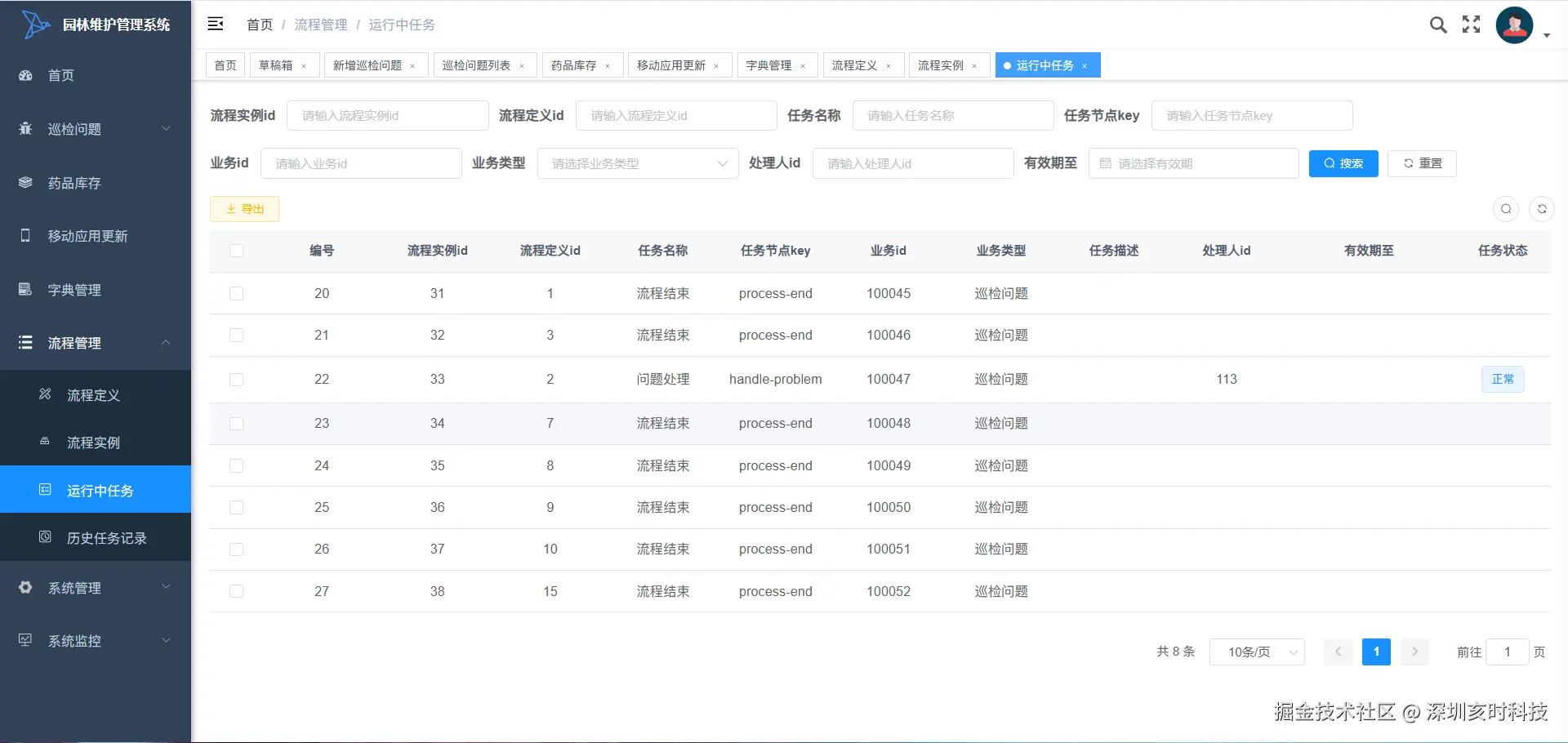Select all rows with header checkbox

(236, 251)
